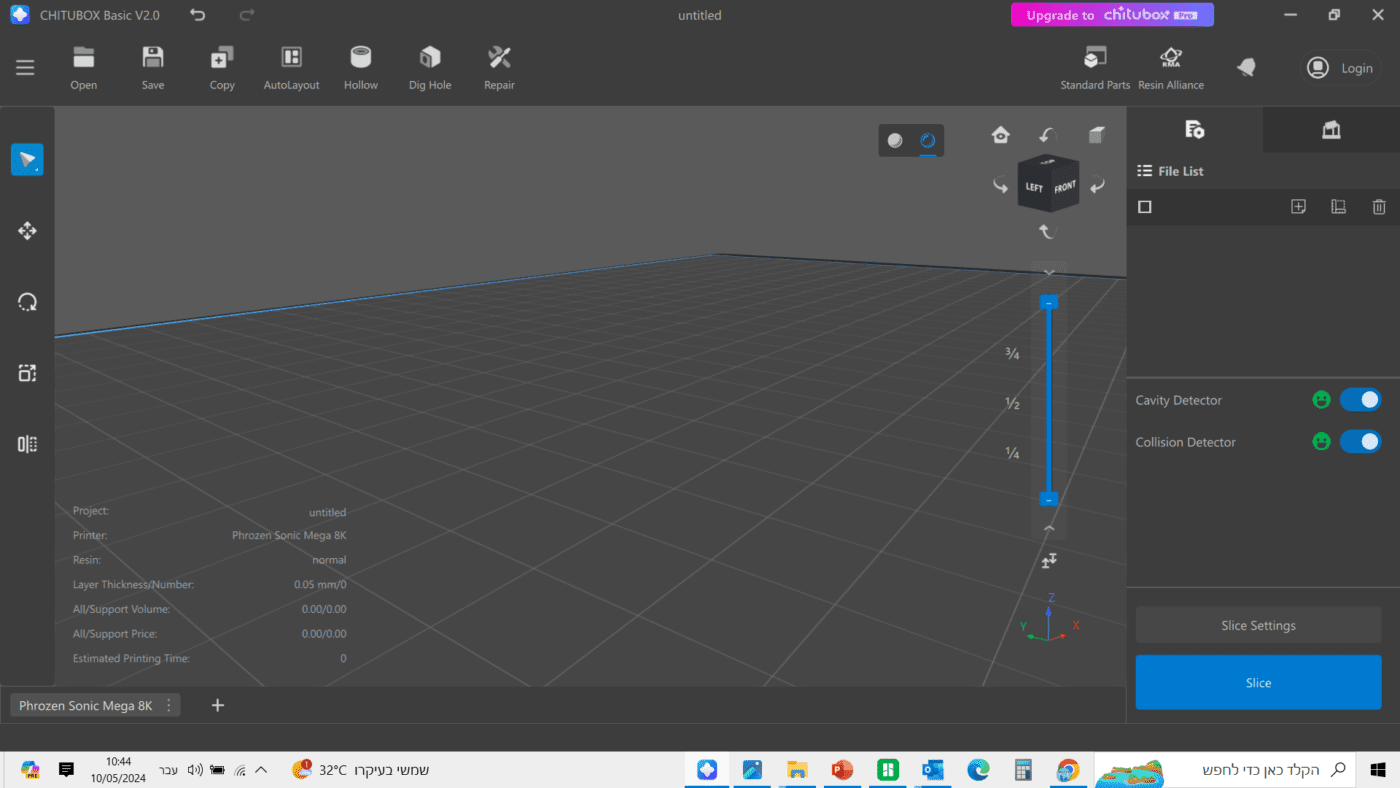The image size is (1400, 788).
Task: Click the Undo arrow in title bar
Action: [x=197, y=15]
